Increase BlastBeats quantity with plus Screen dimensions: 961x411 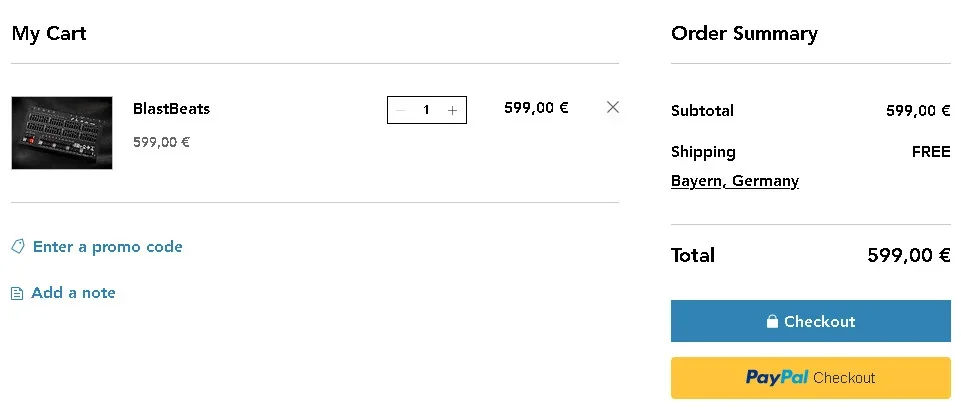(452, 110)
